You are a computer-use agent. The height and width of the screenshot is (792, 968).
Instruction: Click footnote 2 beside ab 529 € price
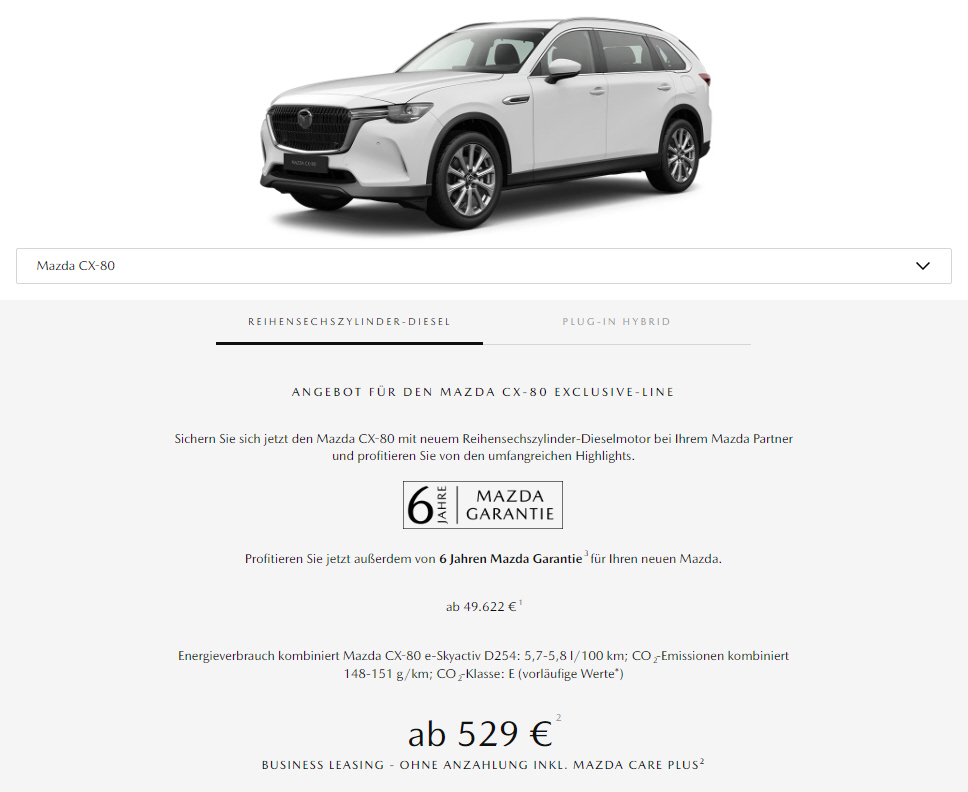tap(559, 717)
